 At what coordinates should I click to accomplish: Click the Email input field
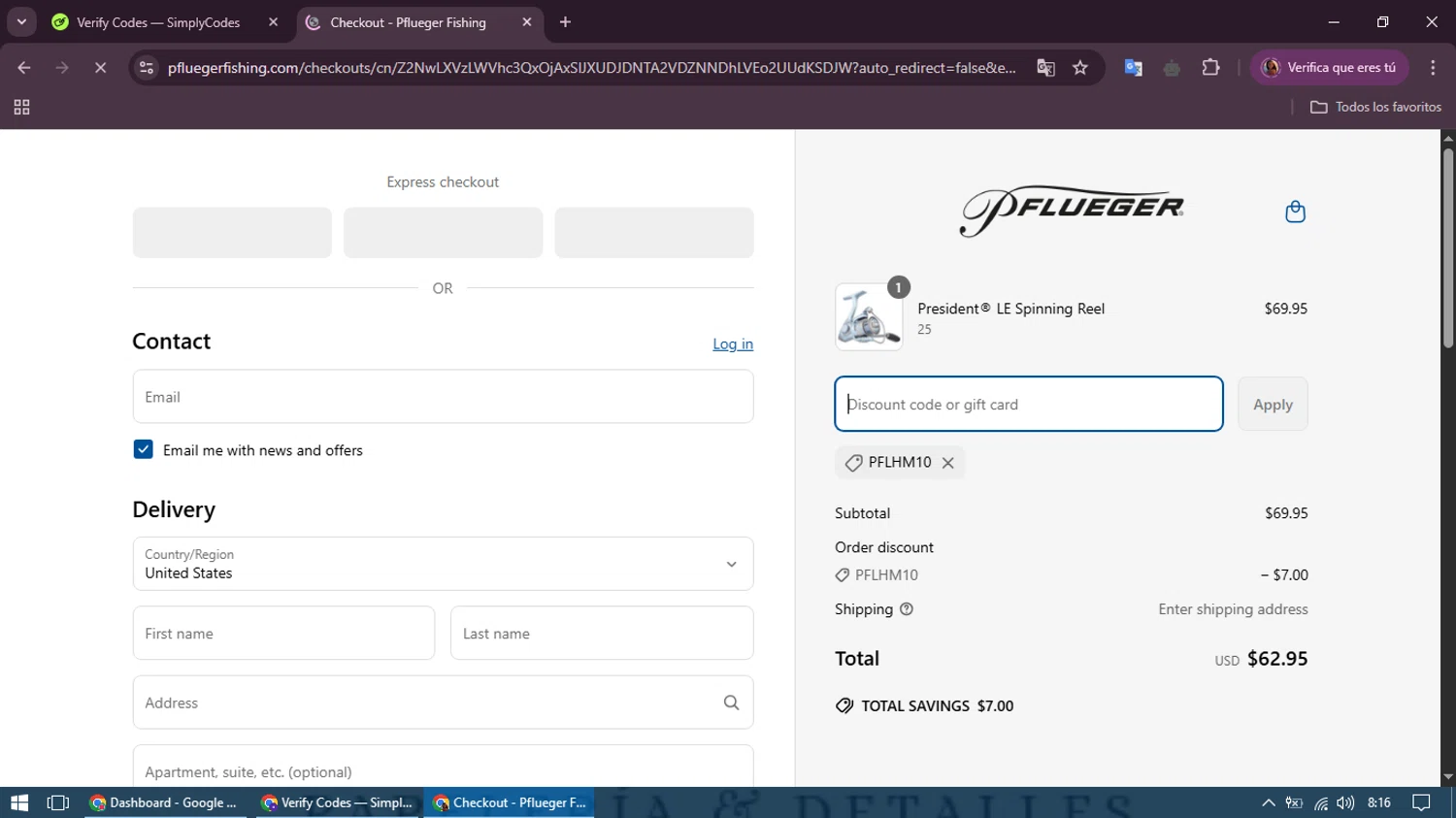[x=443, y=397]
